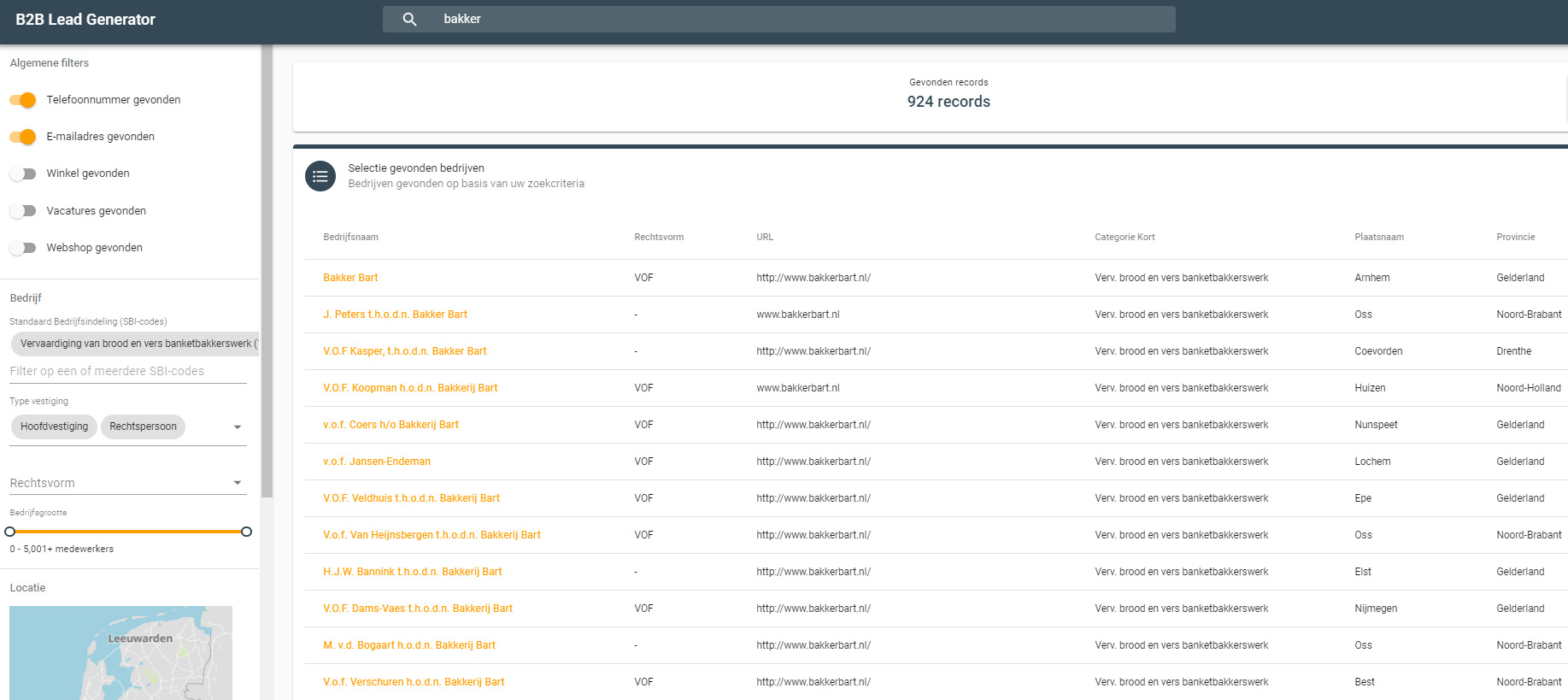Click www.bakkerbart.nl URL in J. Peters row
The height and width of the screenshot is (700, 1568).
click(797, 315)
